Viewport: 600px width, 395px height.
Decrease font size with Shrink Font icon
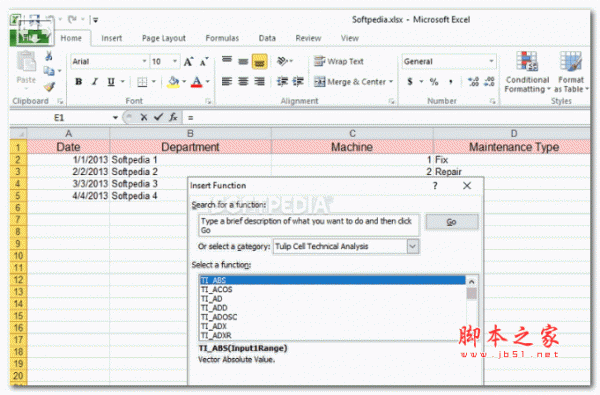(204, 62)
